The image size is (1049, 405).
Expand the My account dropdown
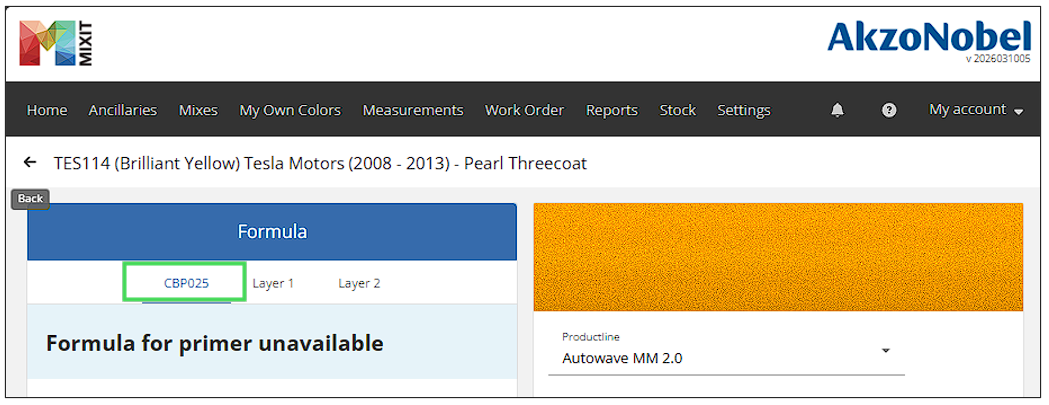[x=976, y=110]
